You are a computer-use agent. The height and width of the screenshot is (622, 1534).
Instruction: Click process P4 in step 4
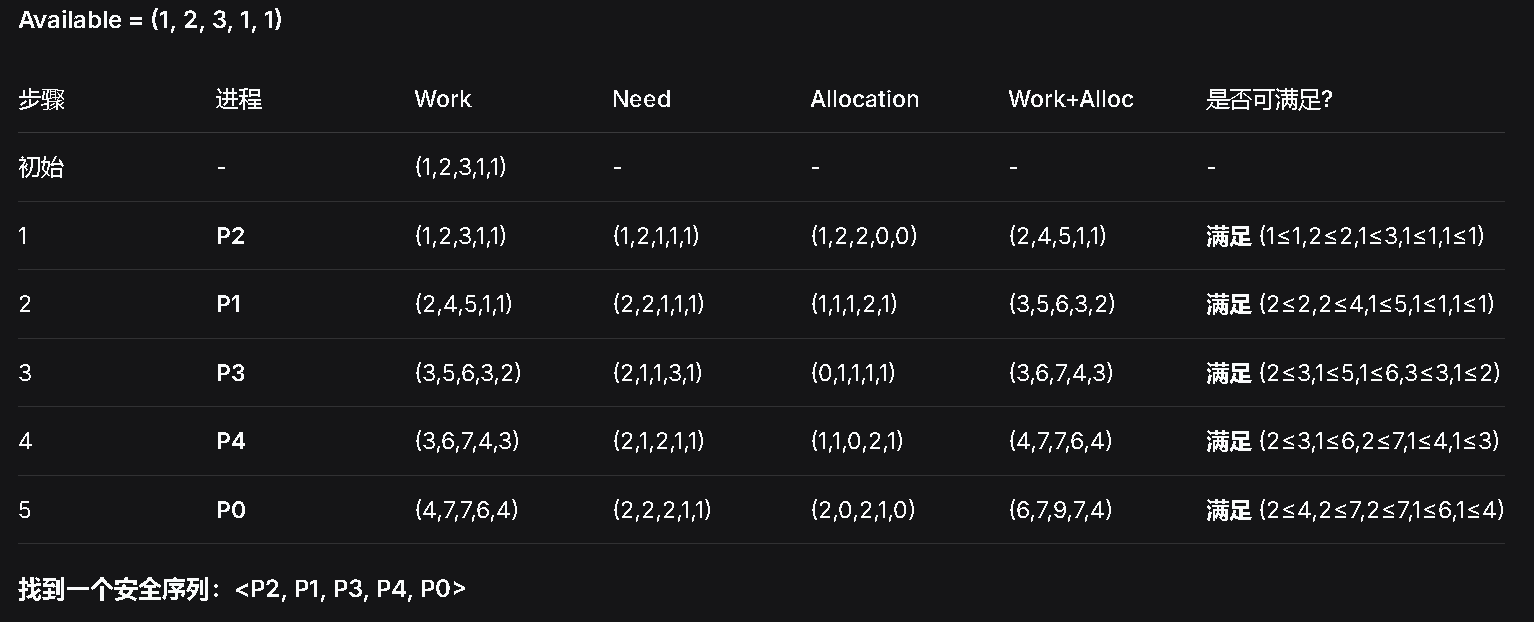point(231,441)
